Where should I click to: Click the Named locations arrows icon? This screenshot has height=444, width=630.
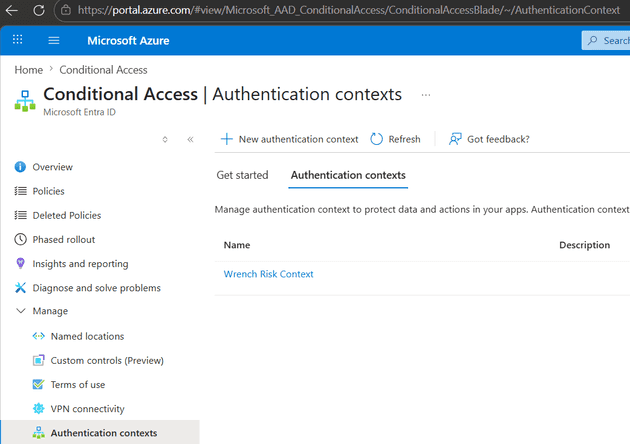tap(39, 336)
